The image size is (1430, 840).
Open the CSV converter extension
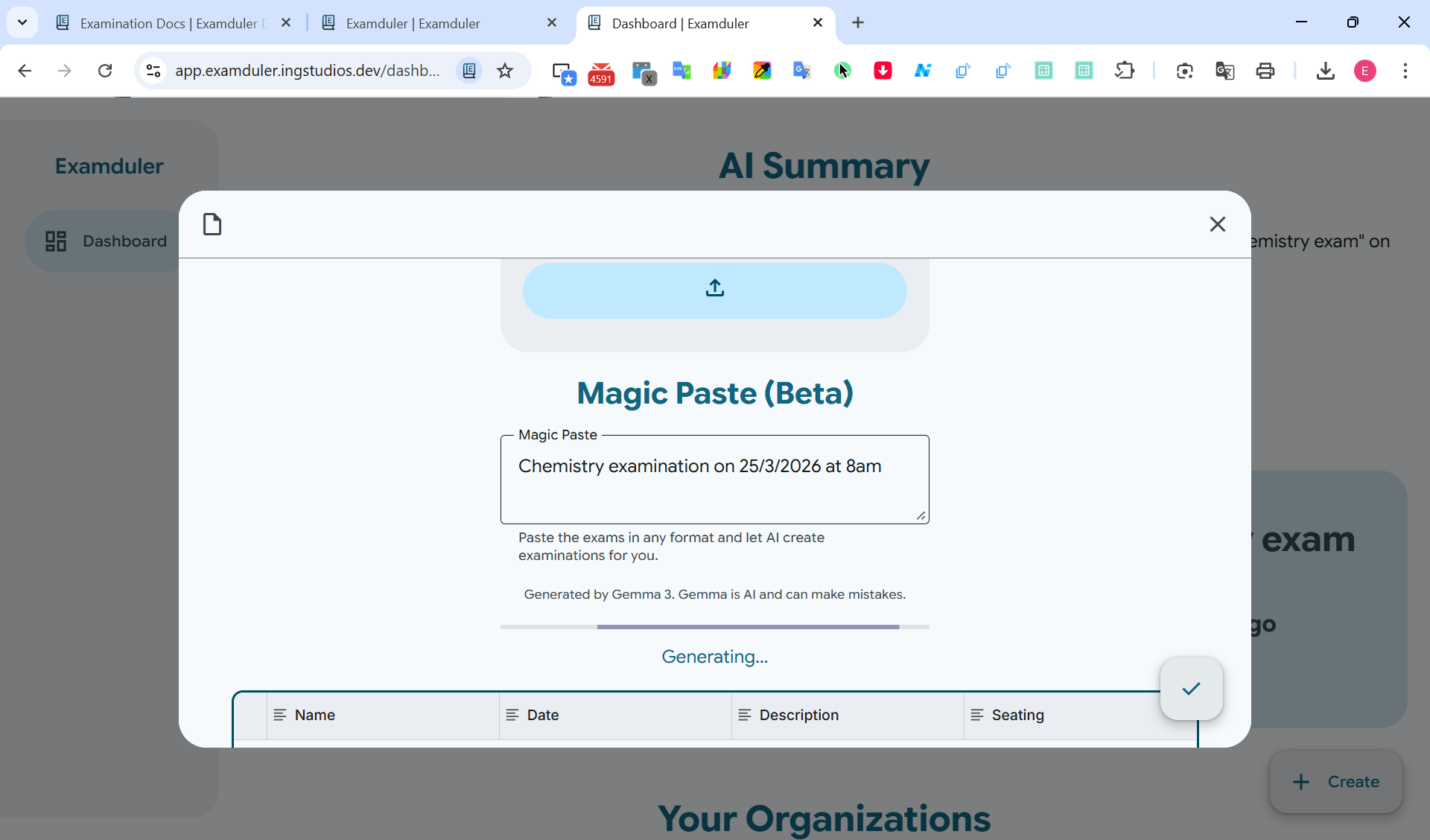pos(682,71)
